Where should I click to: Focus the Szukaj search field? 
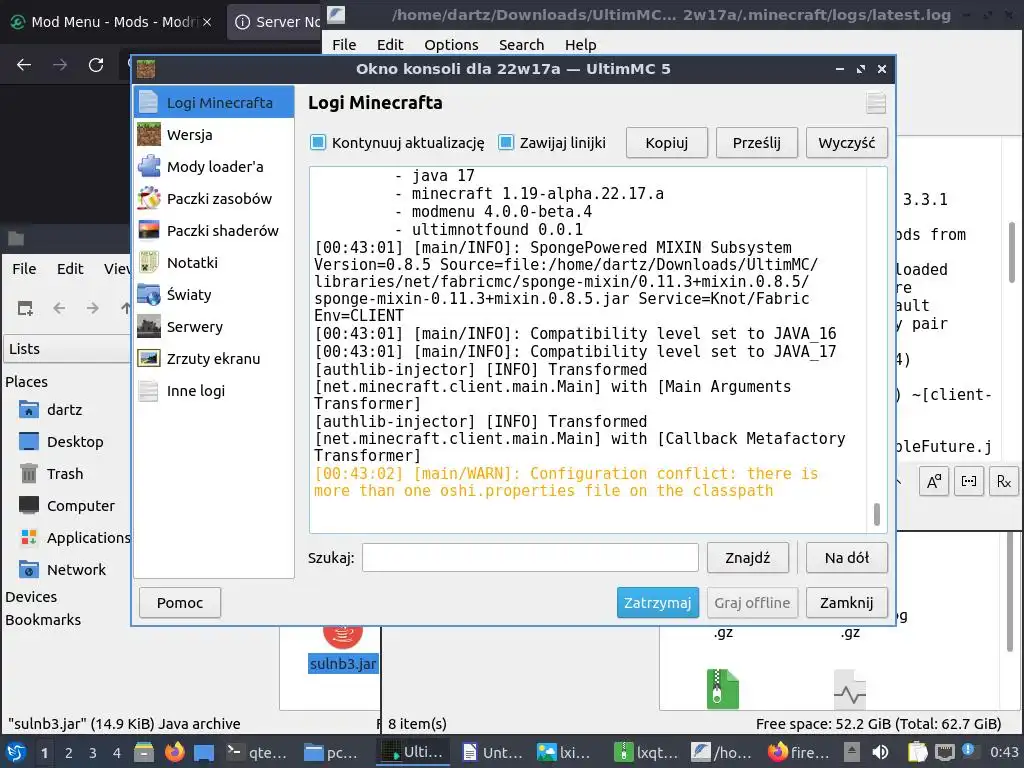(530, 558)
